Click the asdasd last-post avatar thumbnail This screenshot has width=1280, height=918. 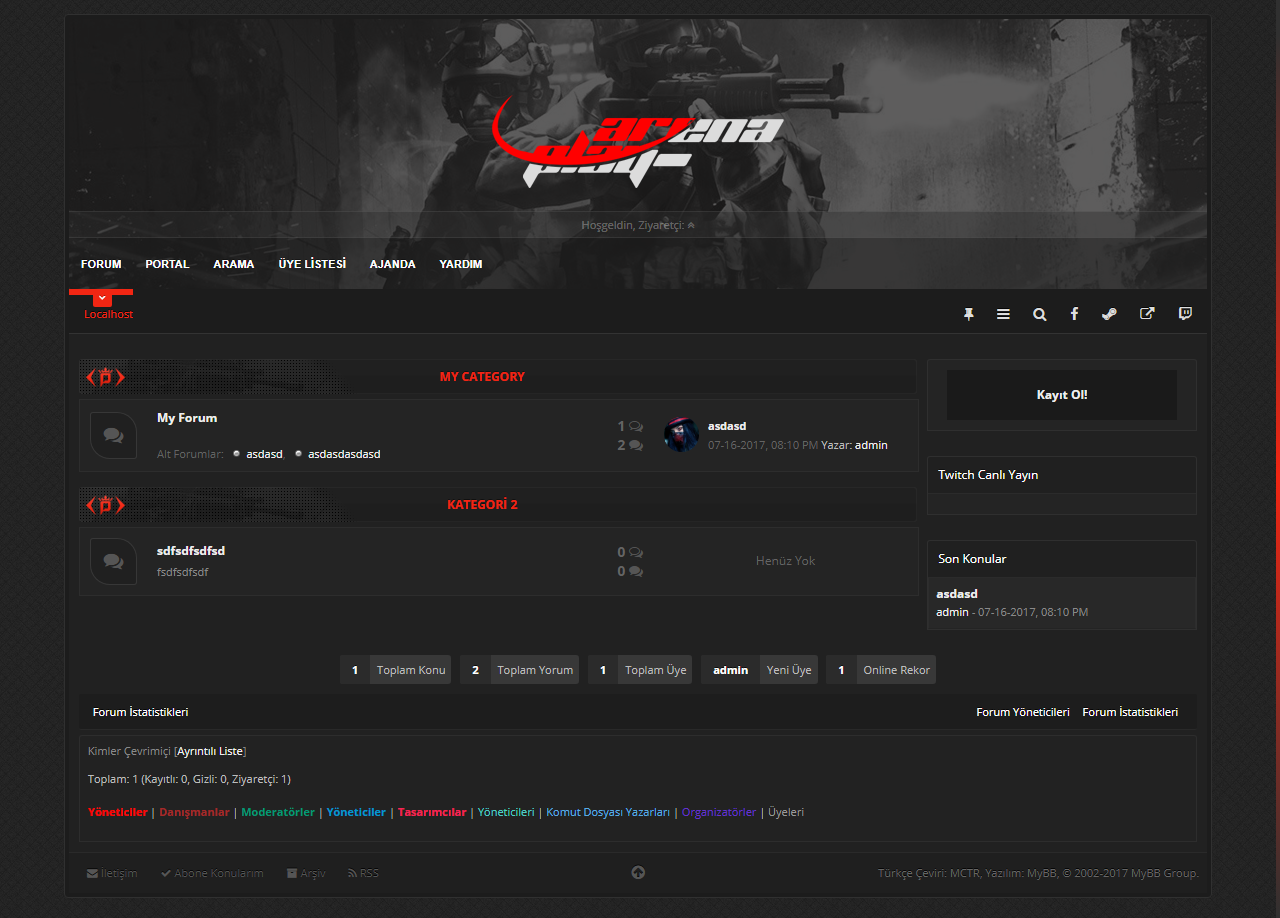(x=681, y=435)
